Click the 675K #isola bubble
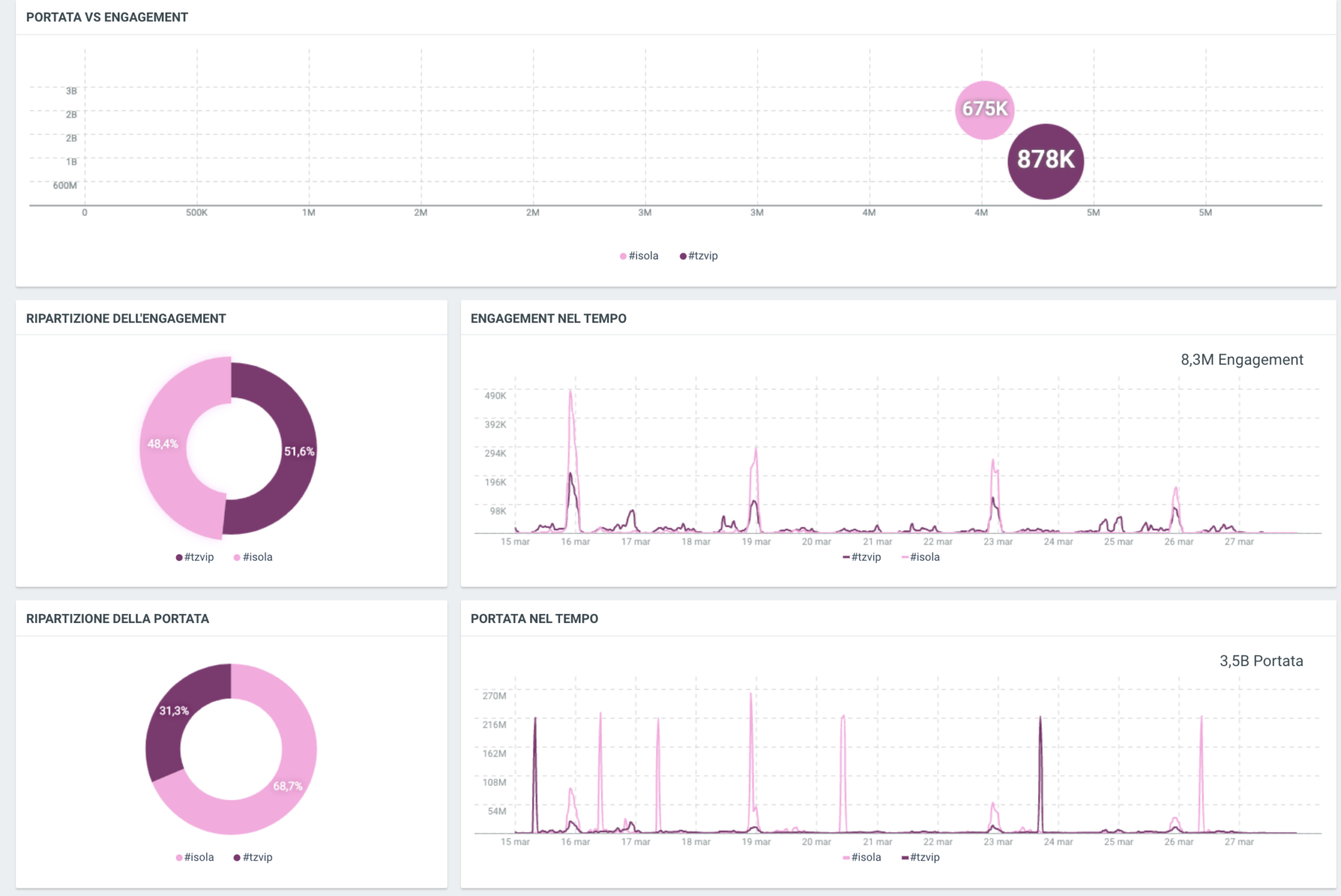Viewport: 1341px width, 896px height. click(984, 110)
